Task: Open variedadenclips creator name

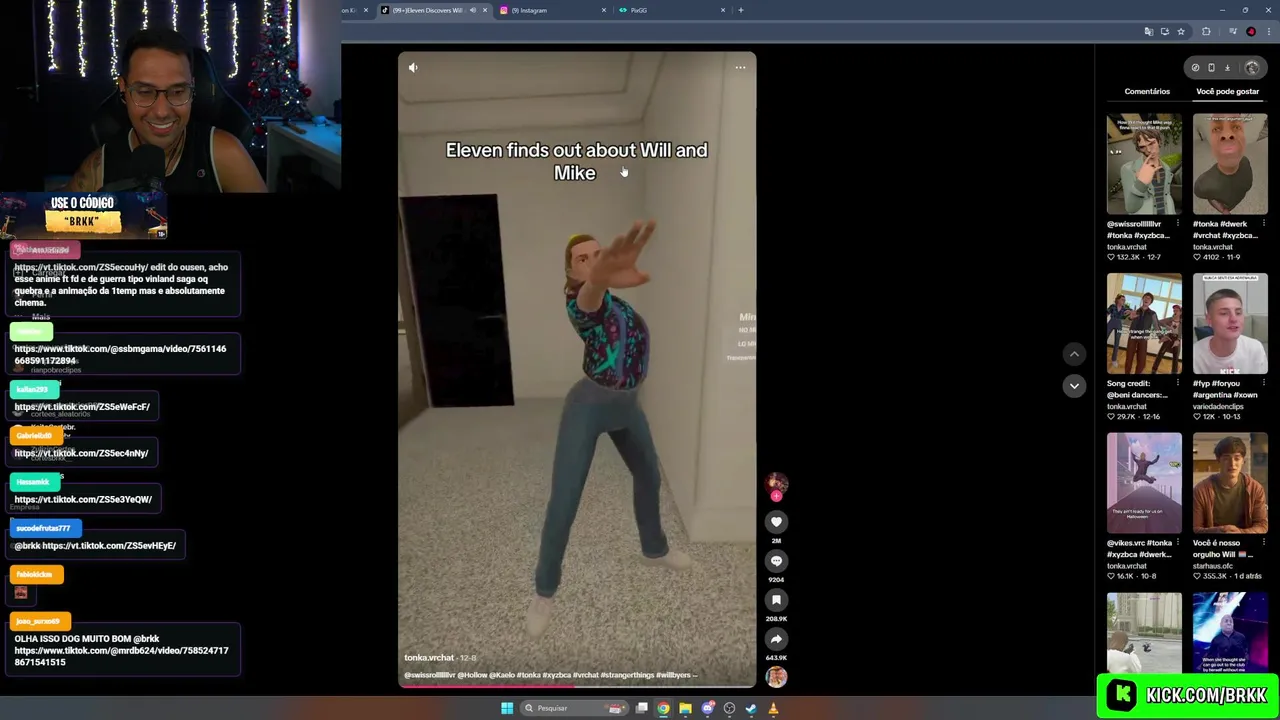Action: 1216,406
